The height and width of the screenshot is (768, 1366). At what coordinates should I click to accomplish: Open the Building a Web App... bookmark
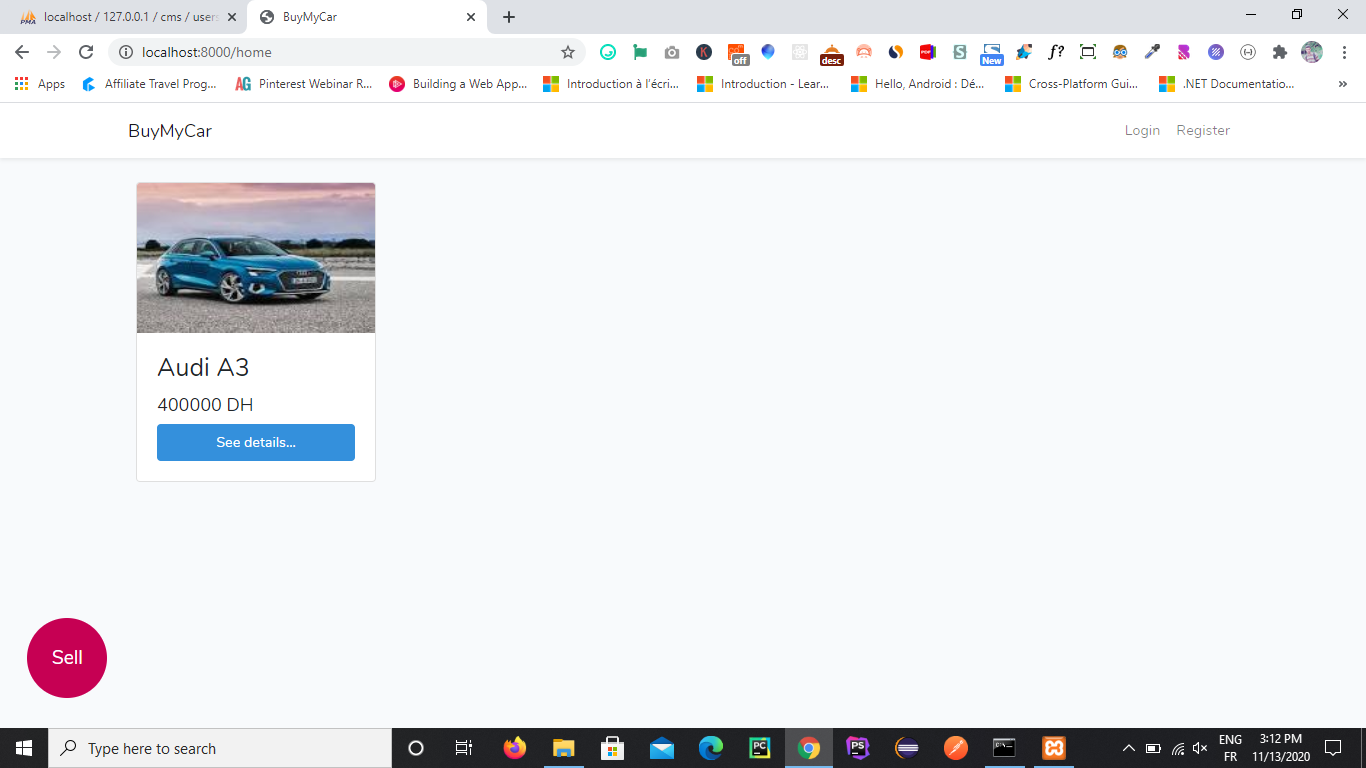458,84
